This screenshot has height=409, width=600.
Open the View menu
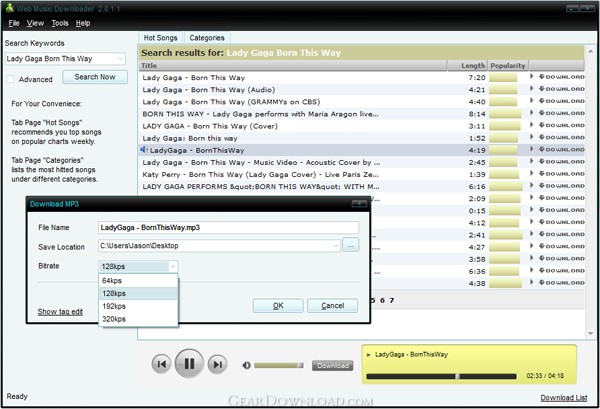pyautogui.click(x=35, y=23)
